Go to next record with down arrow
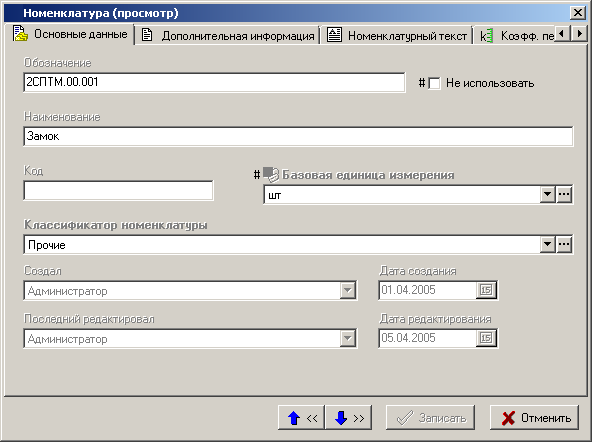 tap(348, 417)
